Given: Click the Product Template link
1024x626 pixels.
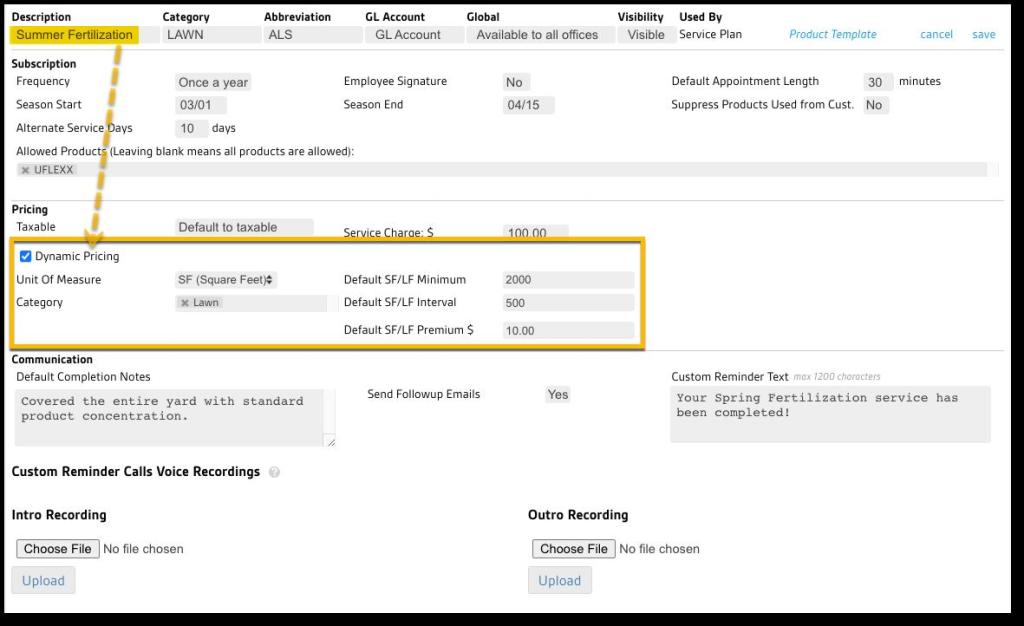Looking at the screenshot, I should click(832, 34).
